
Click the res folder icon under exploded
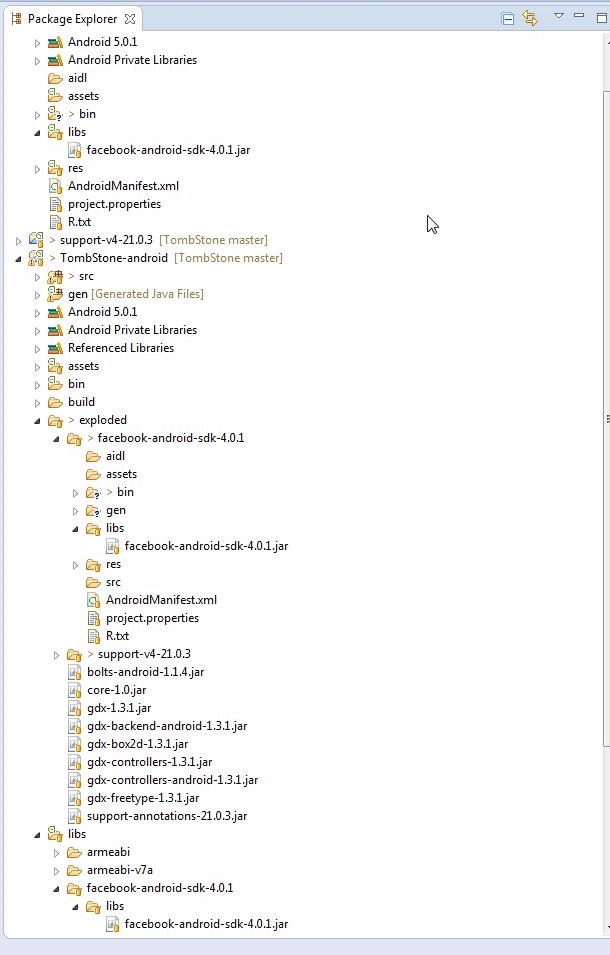tap(93, 564)
